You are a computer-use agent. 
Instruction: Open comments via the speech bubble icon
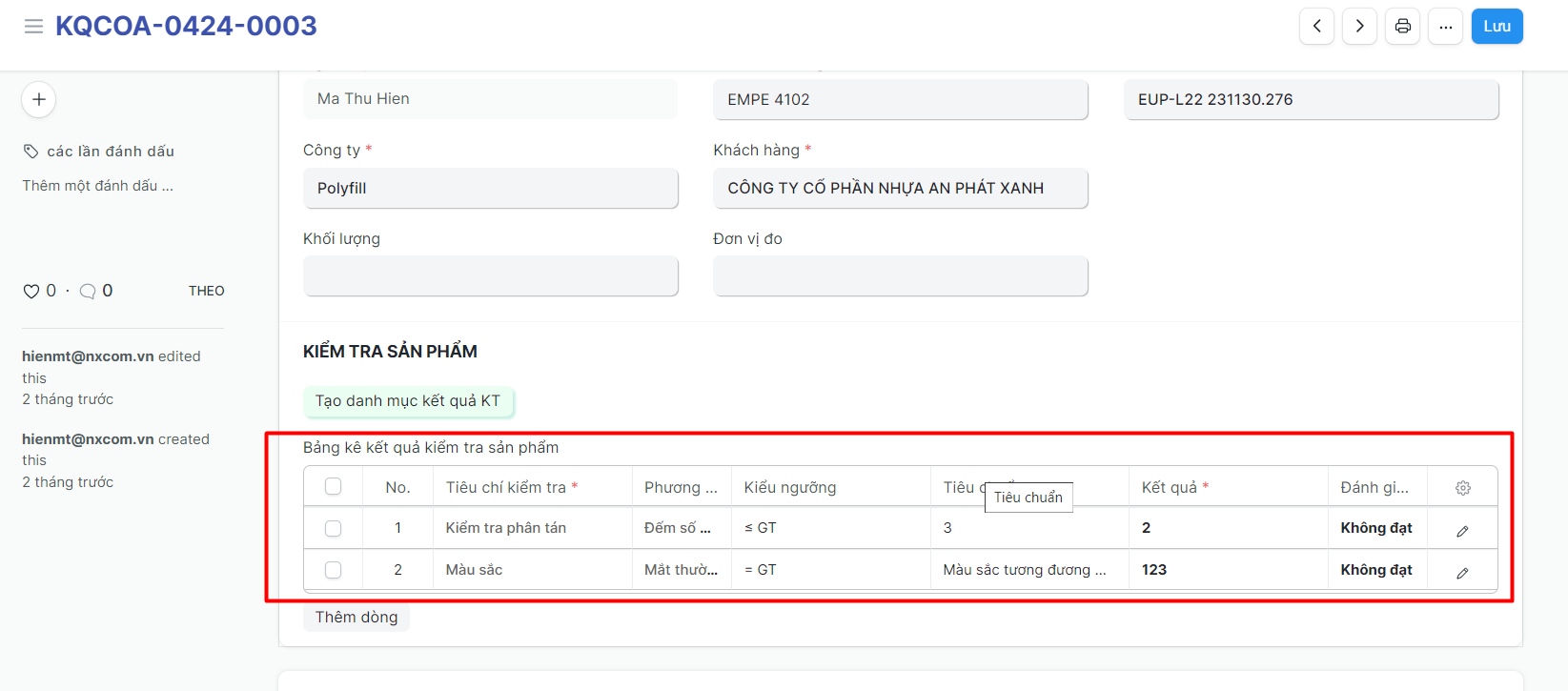[88, 292]
